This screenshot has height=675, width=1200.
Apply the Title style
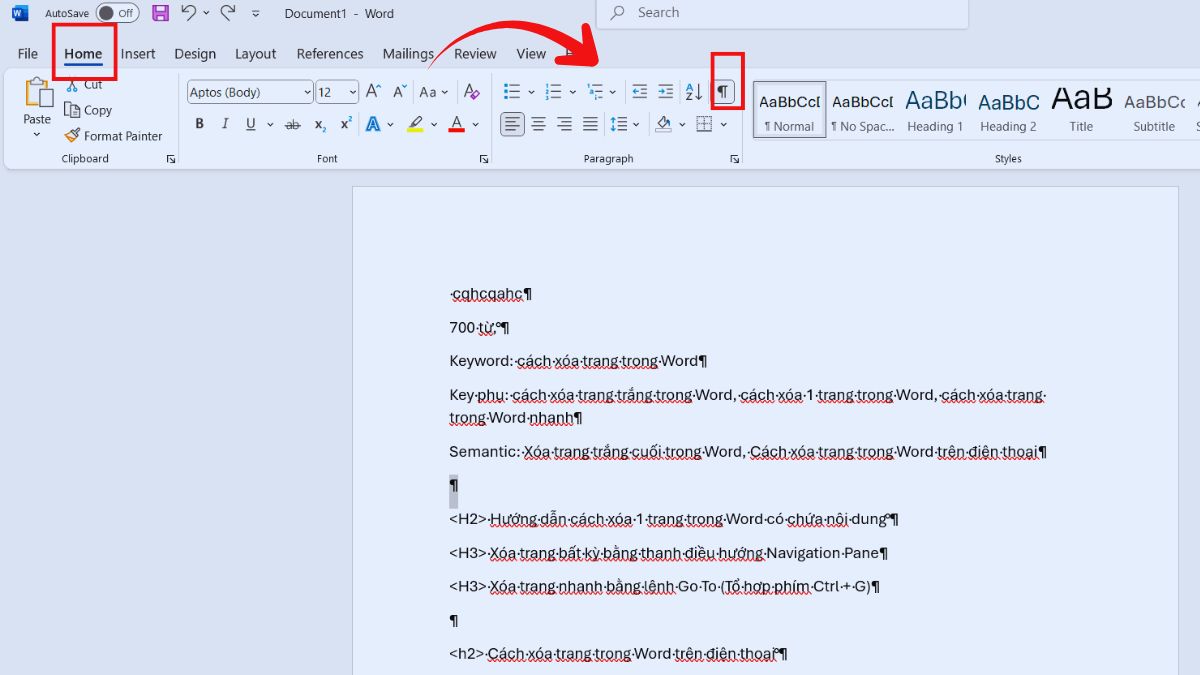(1081, 109)
